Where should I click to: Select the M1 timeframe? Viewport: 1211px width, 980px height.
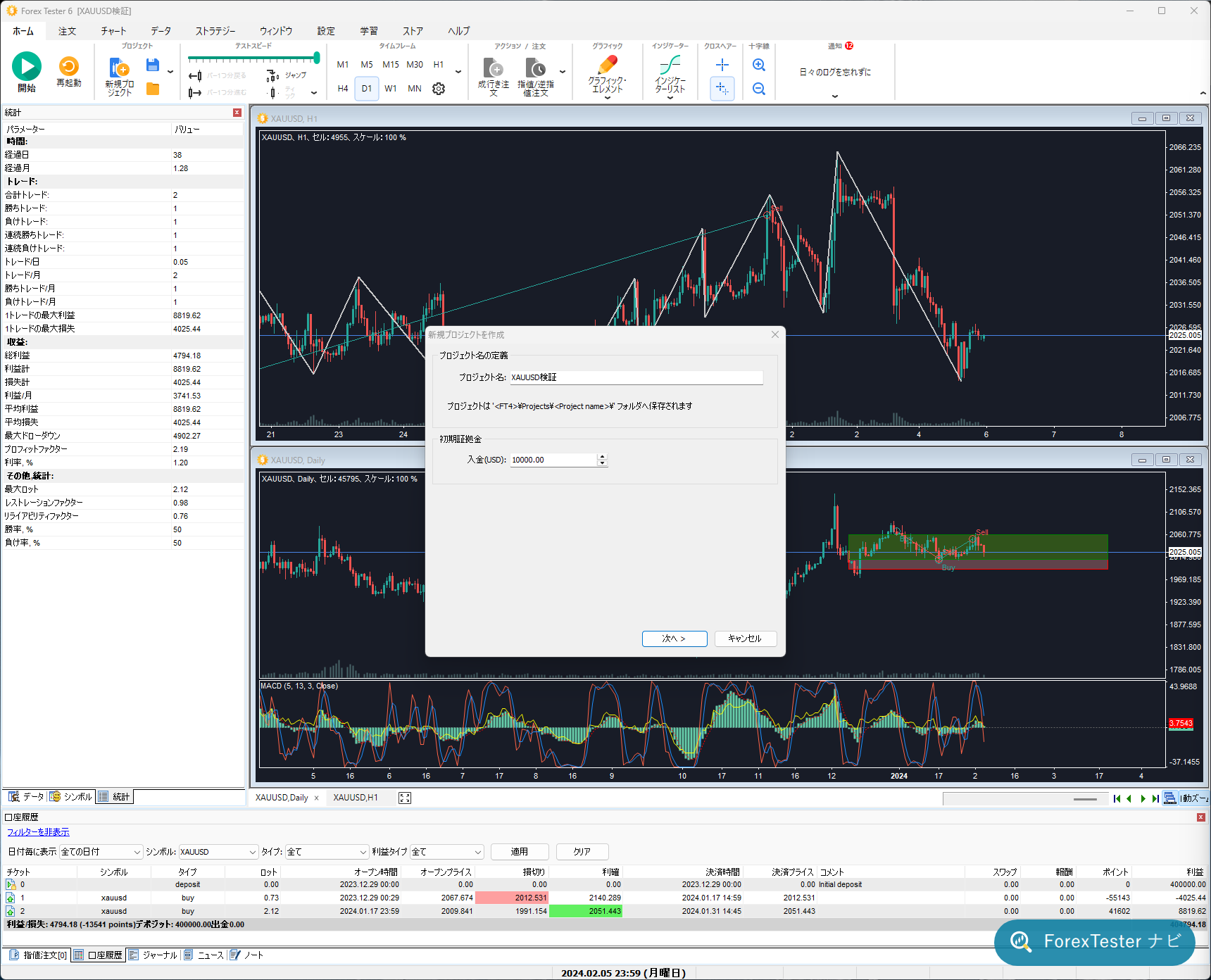pyautogui.click(x=343, y=65)
